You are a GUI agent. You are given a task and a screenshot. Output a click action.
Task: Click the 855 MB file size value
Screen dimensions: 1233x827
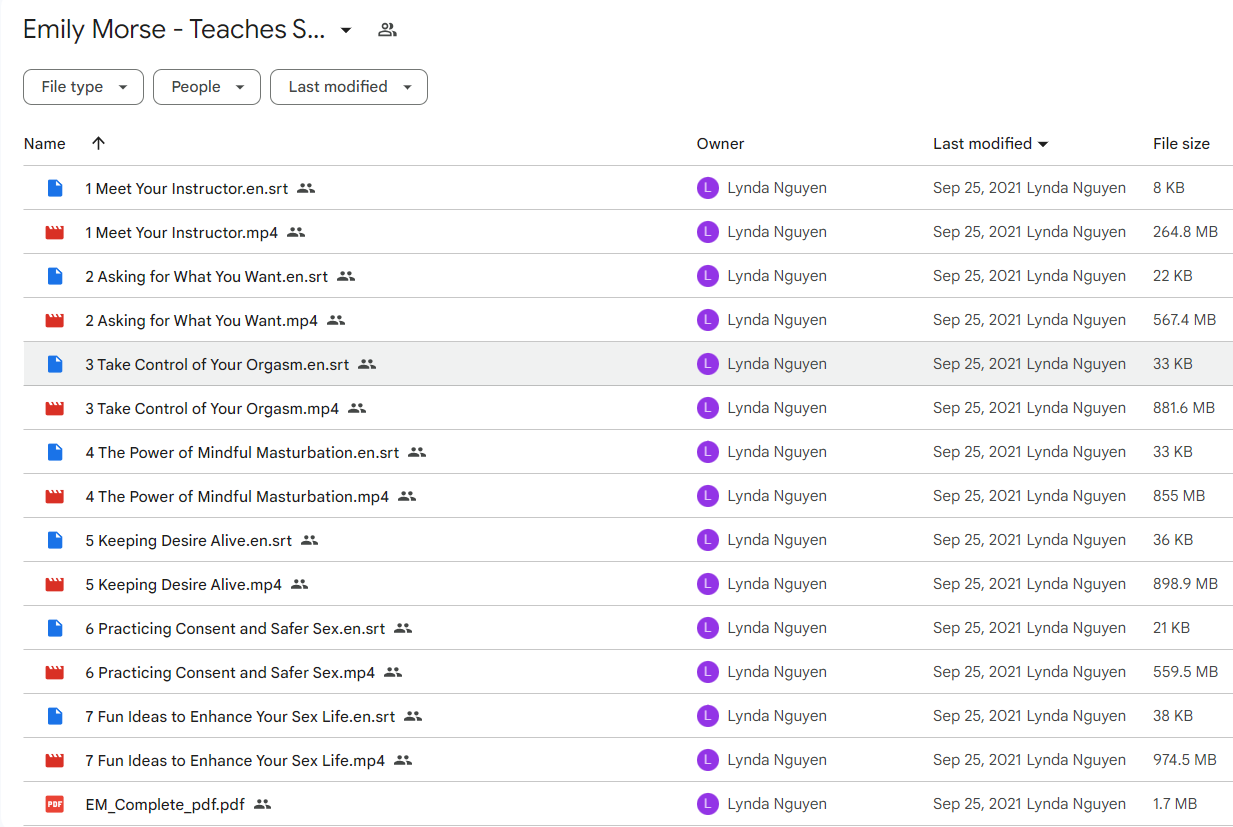1179,496
